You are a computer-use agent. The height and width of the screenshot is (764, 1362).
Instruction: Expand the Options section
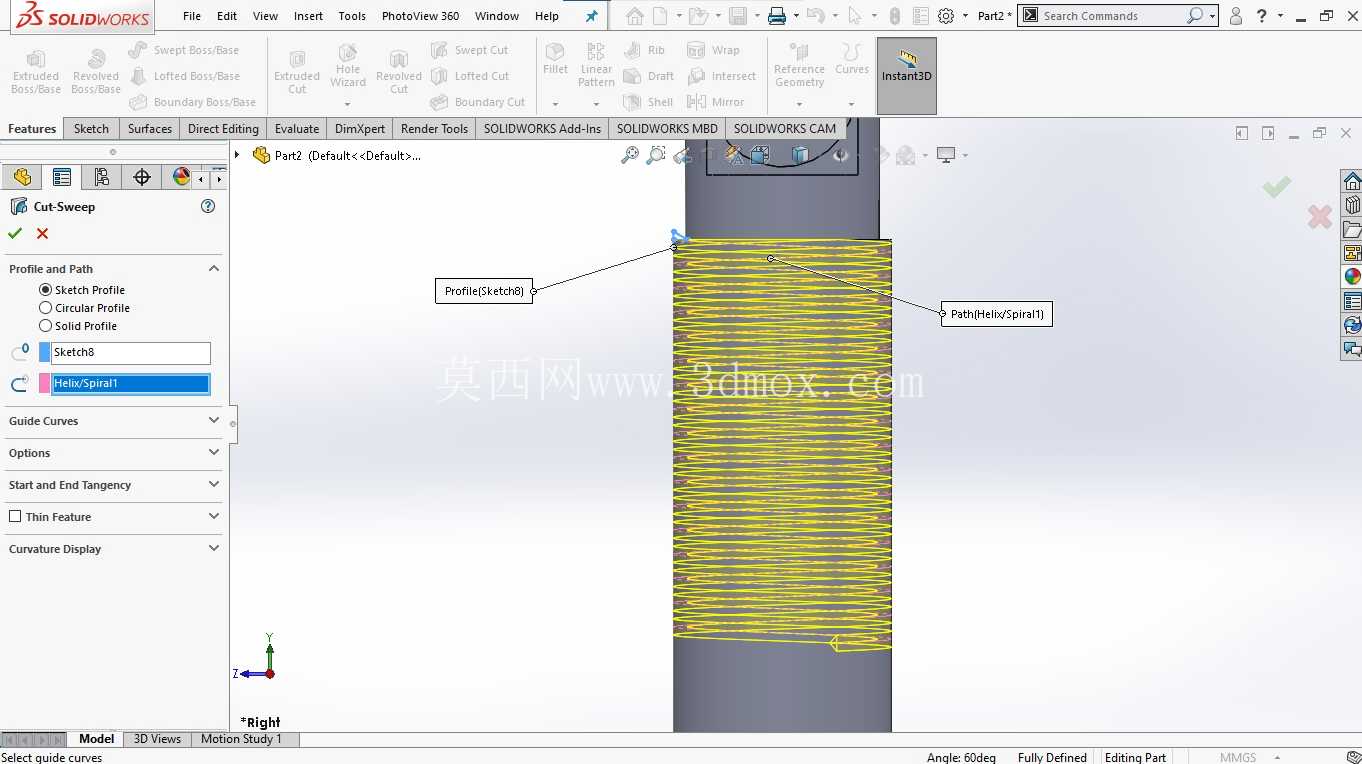pyautogui.click(x=214, y=453)
